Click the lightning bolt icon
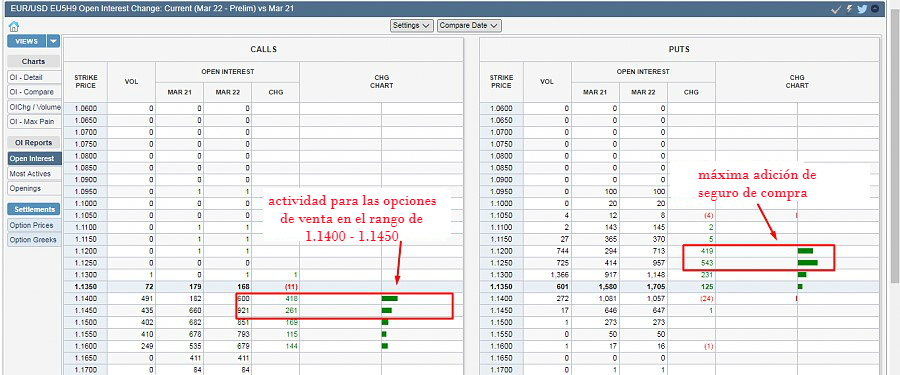This screenshot has width=900, height=375. 849,9
